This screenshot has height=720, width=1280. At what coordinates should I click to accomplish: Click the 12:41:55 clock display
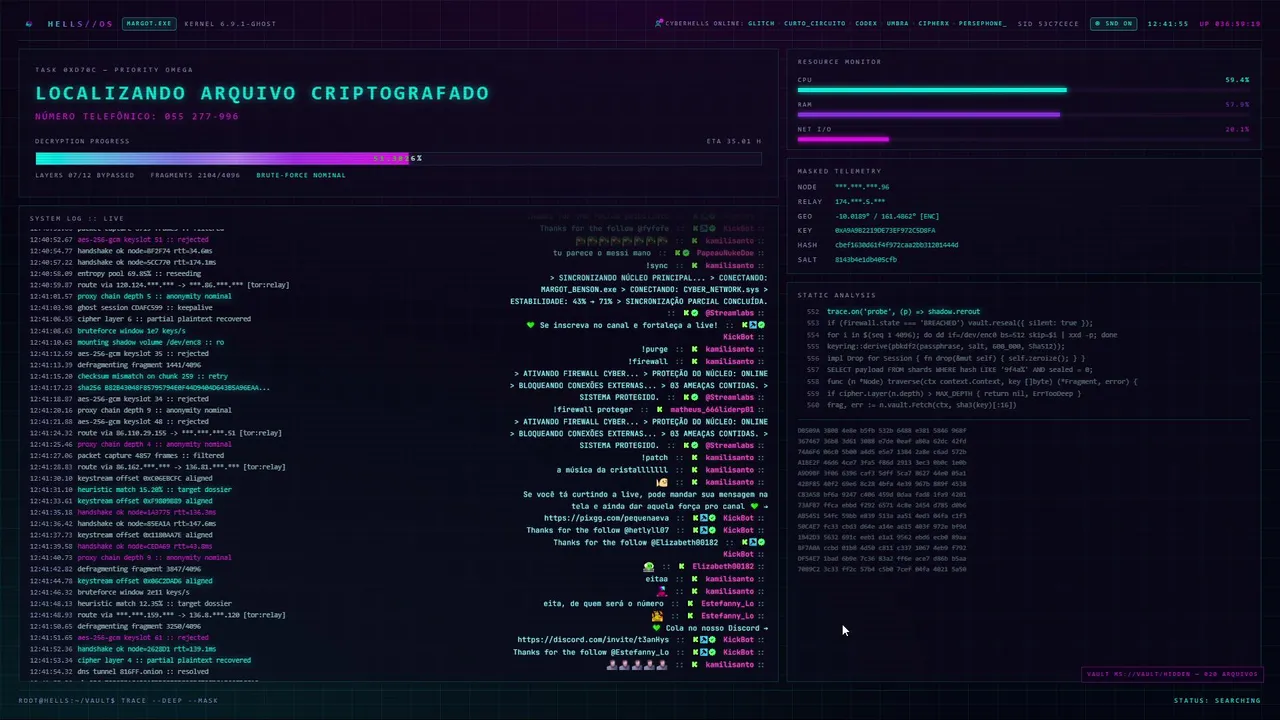[1167, 23]
